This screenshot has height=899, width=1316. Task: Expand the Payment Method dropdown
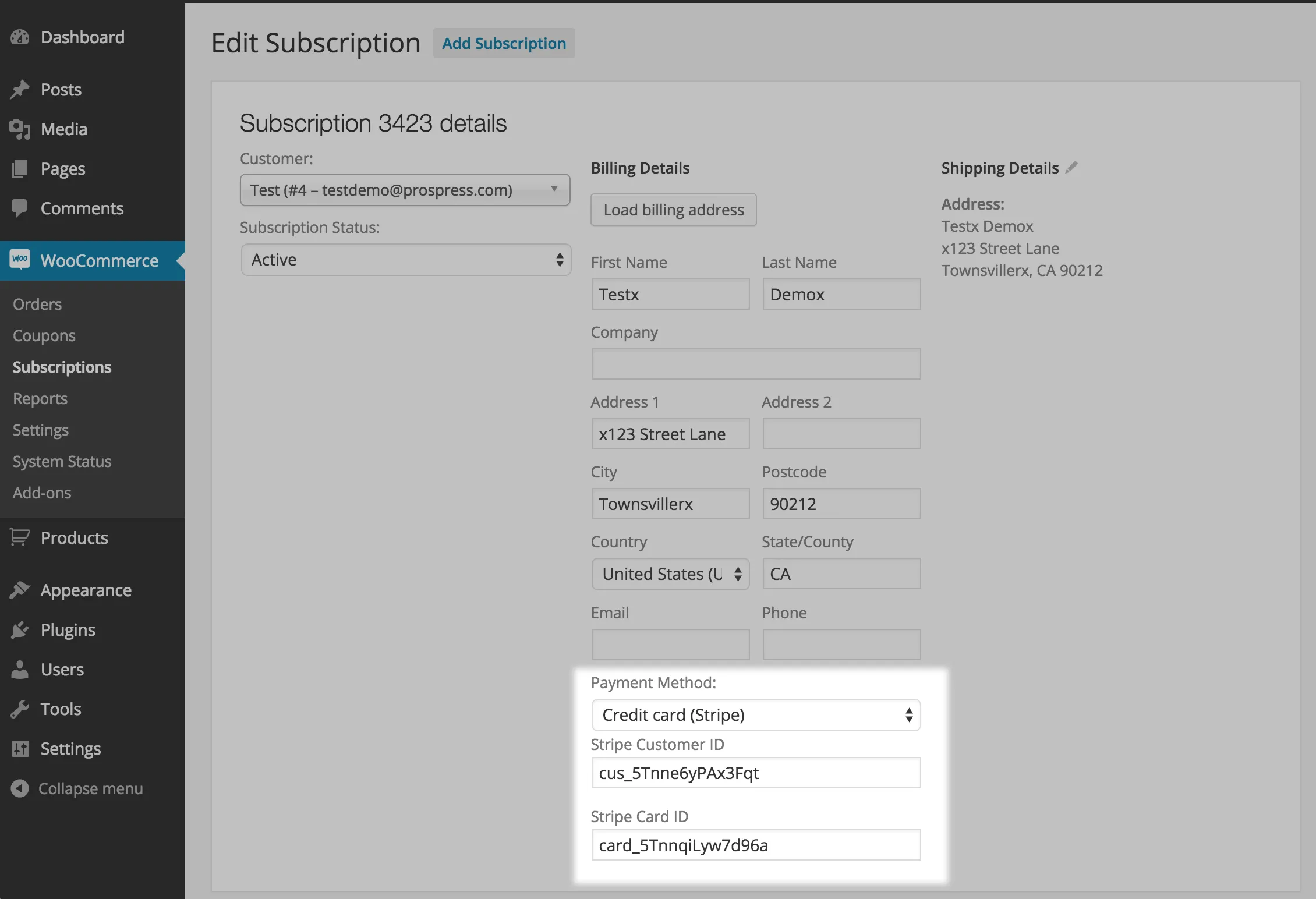tap(755, 713)
